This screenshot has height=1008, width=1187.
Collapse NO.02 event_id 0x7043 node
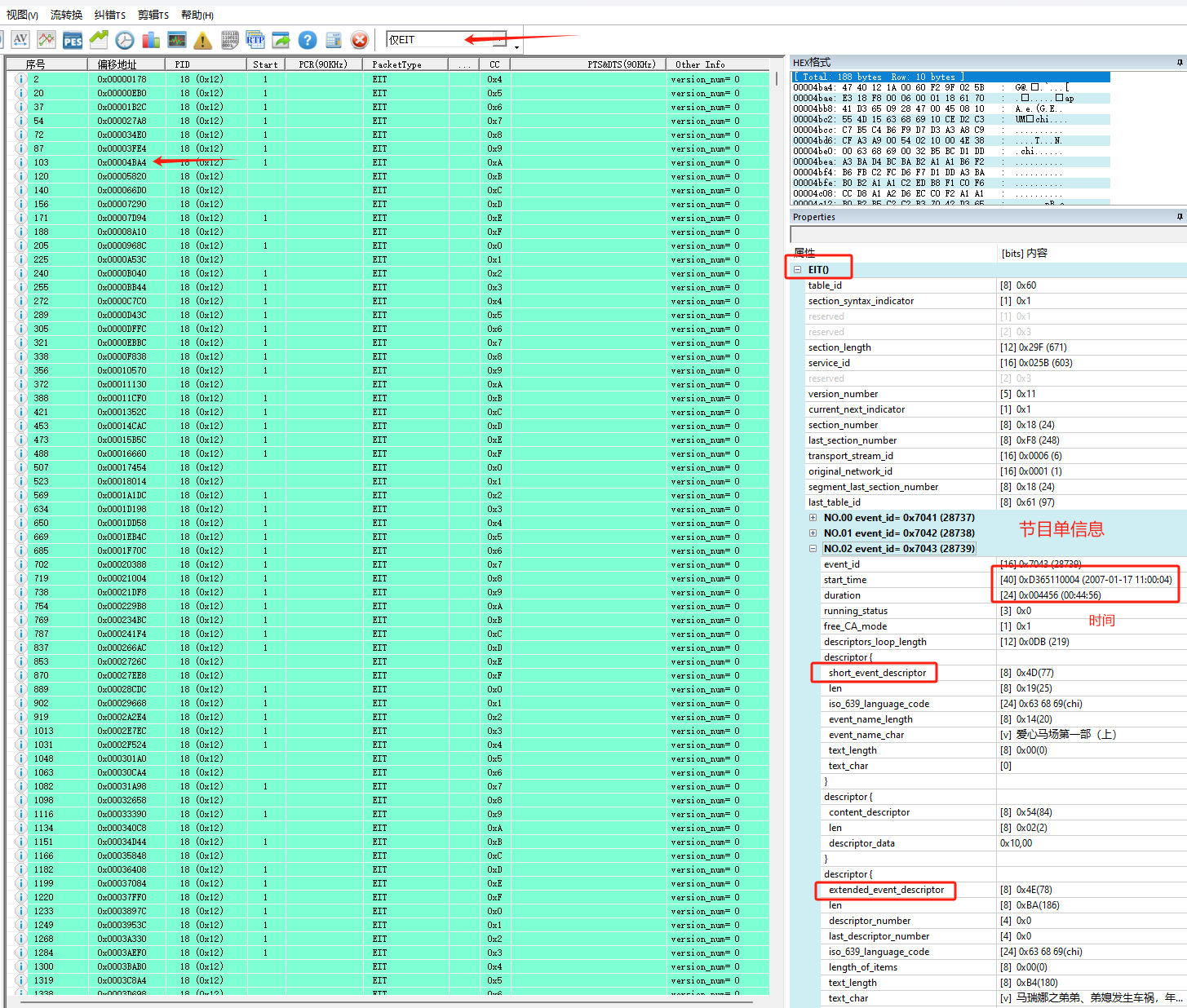pos(813,549)
